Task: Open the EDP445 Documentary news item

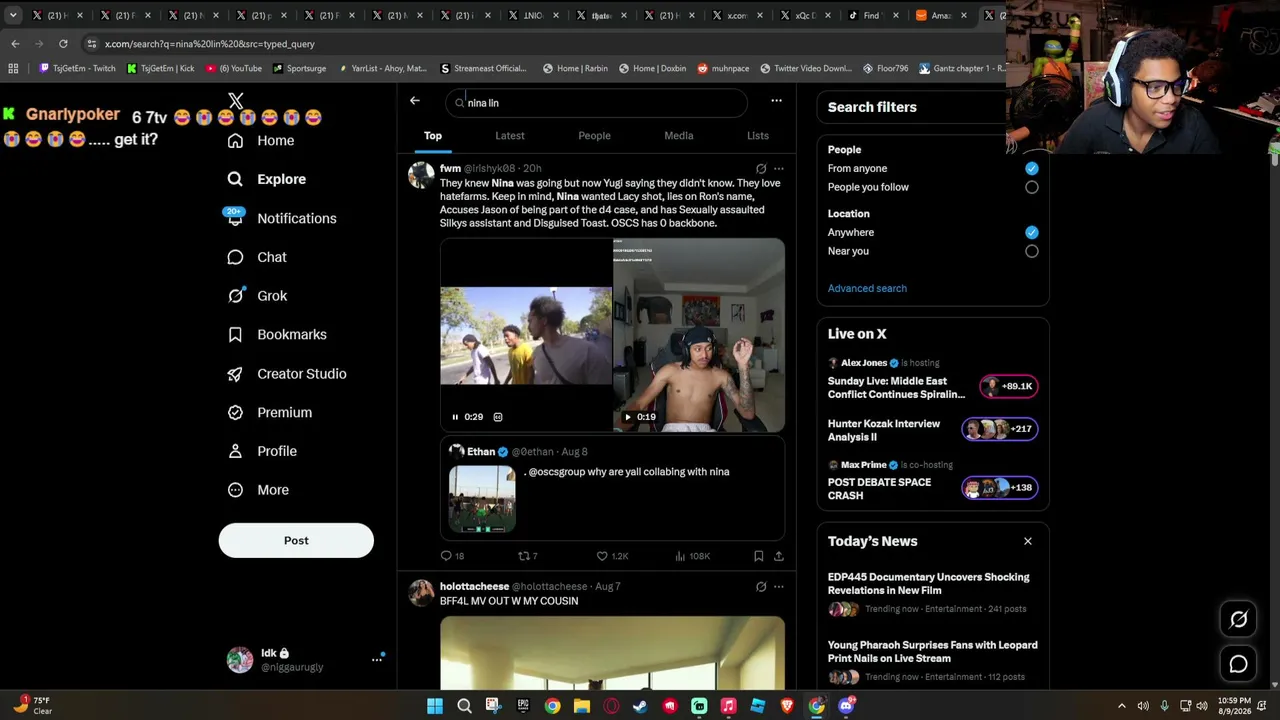Action: pos(933,592)
